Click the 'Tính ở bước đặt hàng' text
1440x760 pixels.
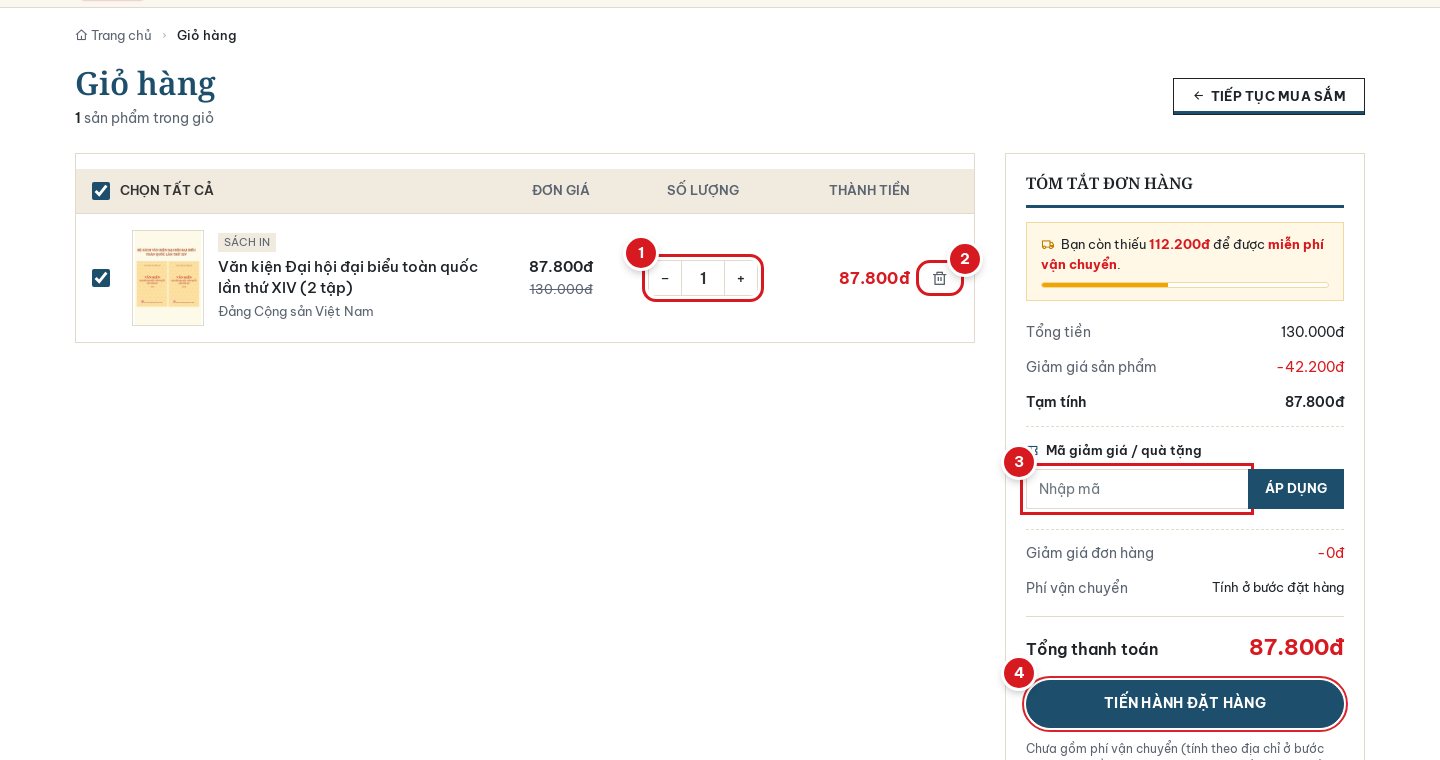(x=1278, y=587)
